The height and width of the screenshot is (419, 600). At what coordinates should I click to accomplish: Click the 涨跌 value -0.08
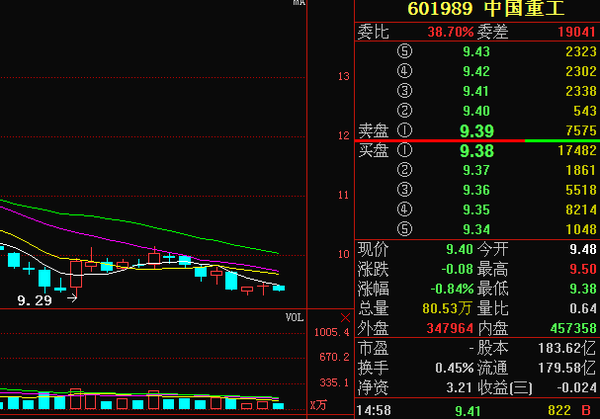(457, 269)
